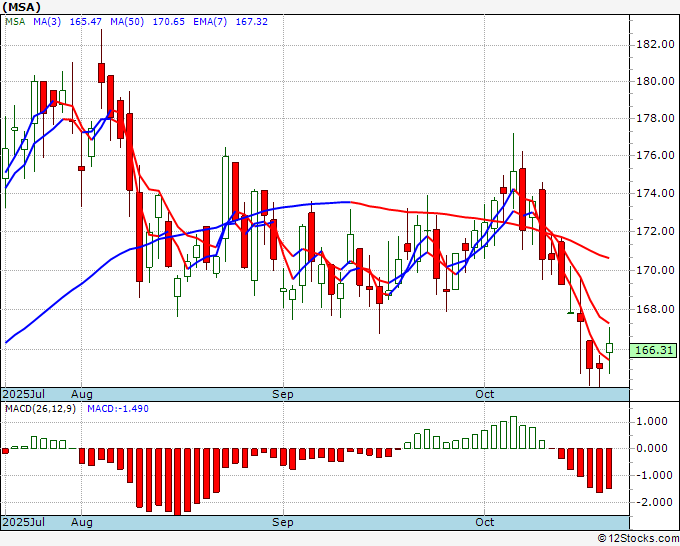The height and width of the screenshot is (546, 680).
Task: Click the Aug label on MACD axis
Action: [x=82, y=522]
